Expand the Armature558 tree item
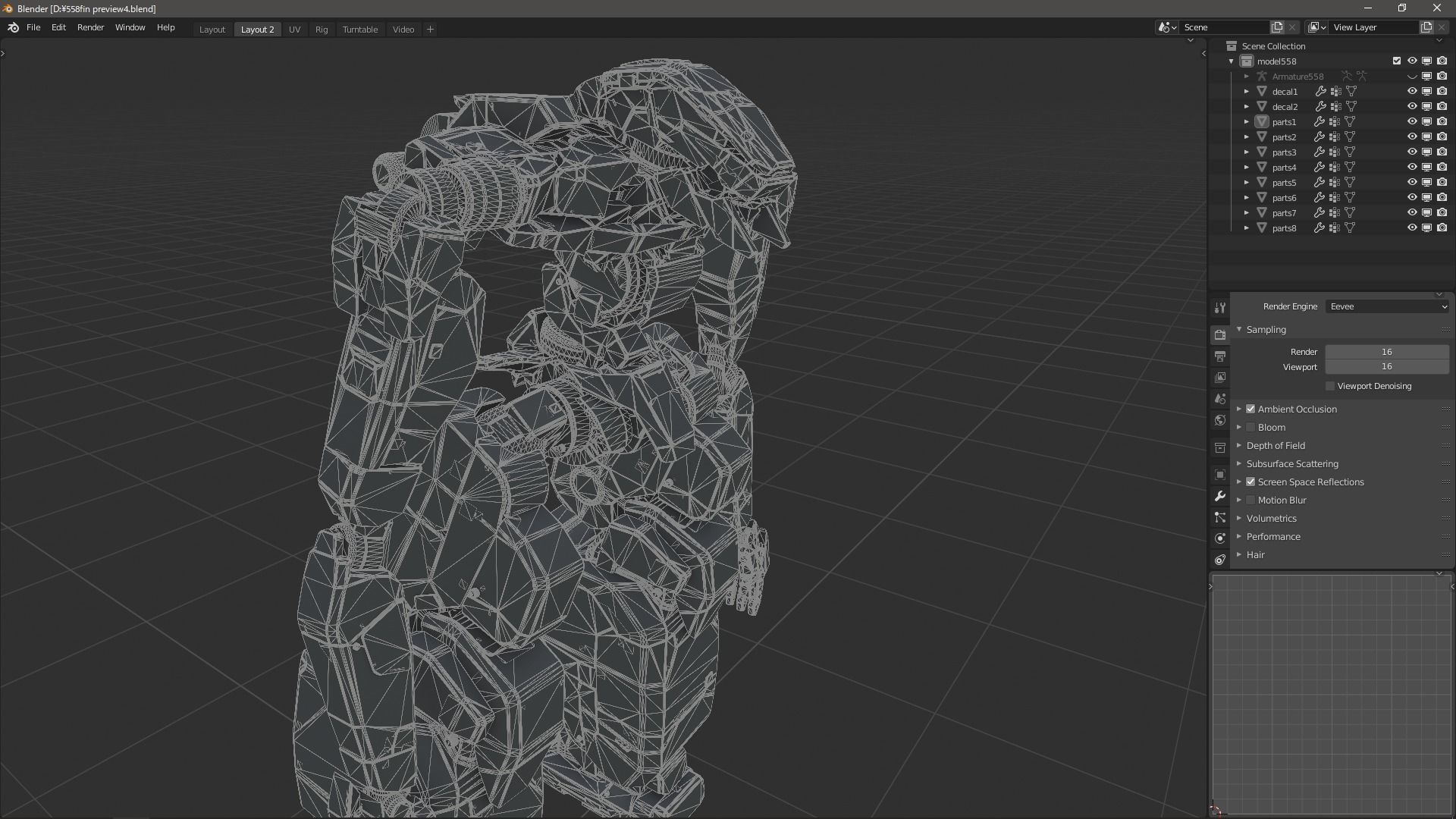Image resolution: width=1456 pixels, height=819 pixels. point(1247,77)
